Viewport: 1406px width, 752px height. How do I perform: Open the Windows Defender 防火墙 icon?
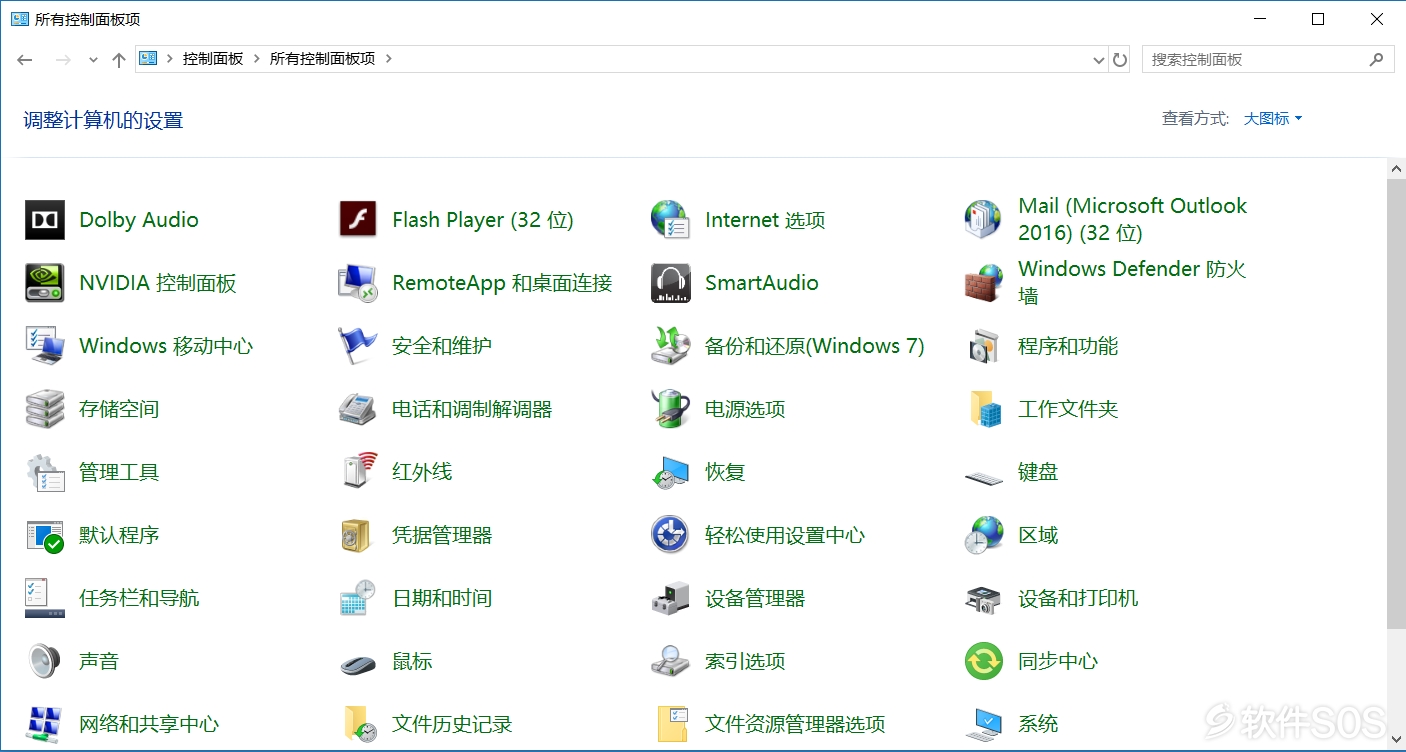[983, 283]
